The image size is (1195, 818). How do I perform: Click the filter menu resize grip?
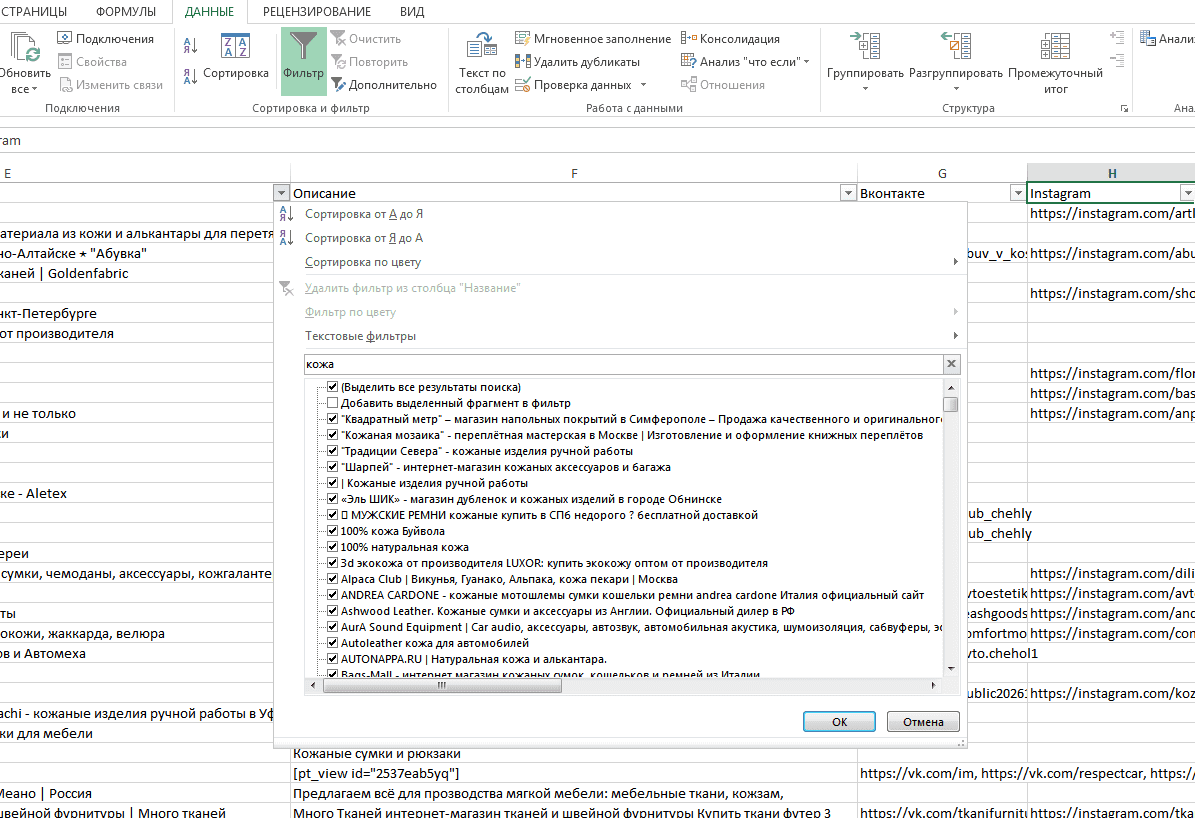(962, 743)
